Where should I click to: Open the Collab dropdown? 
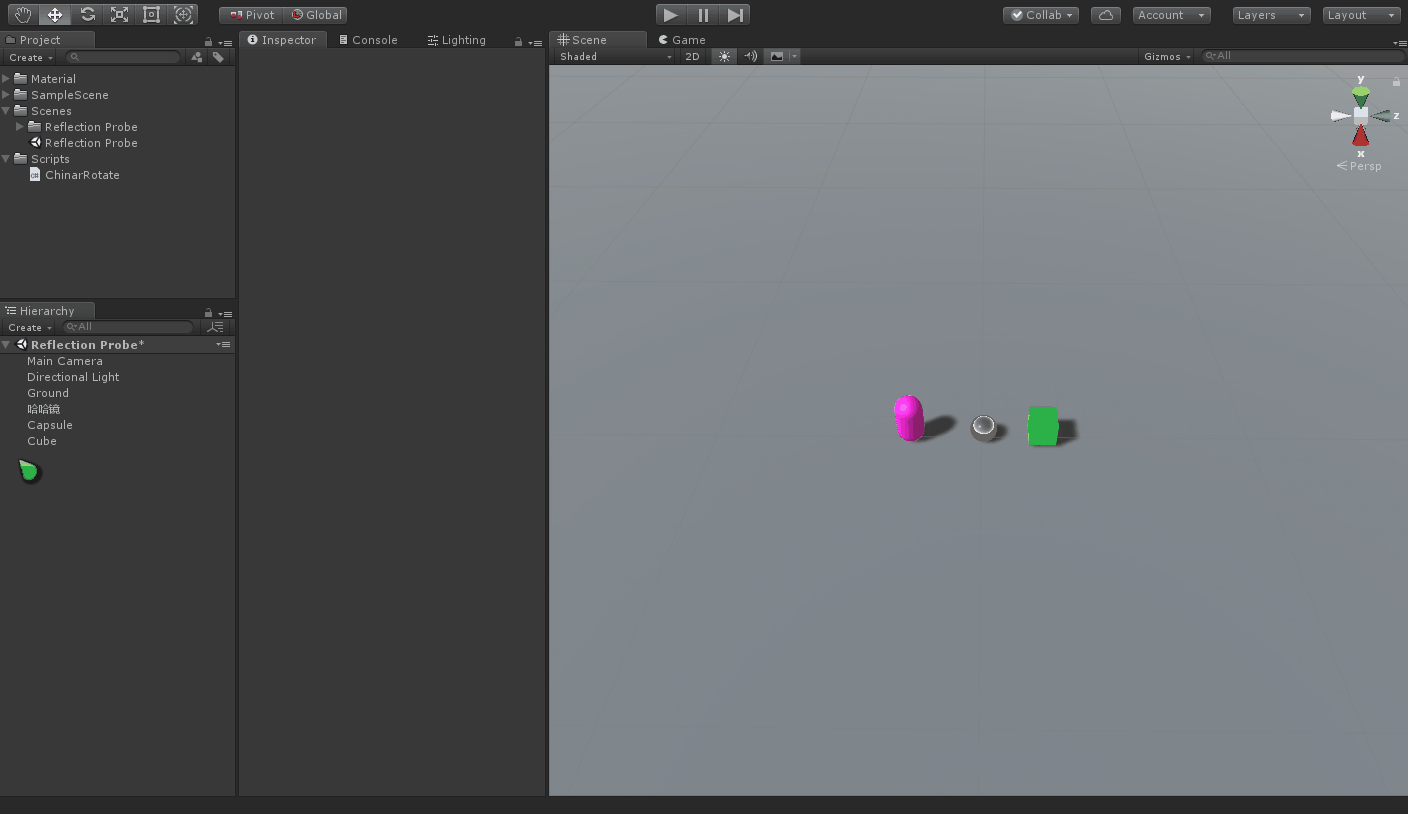[x=1041, y=15]
